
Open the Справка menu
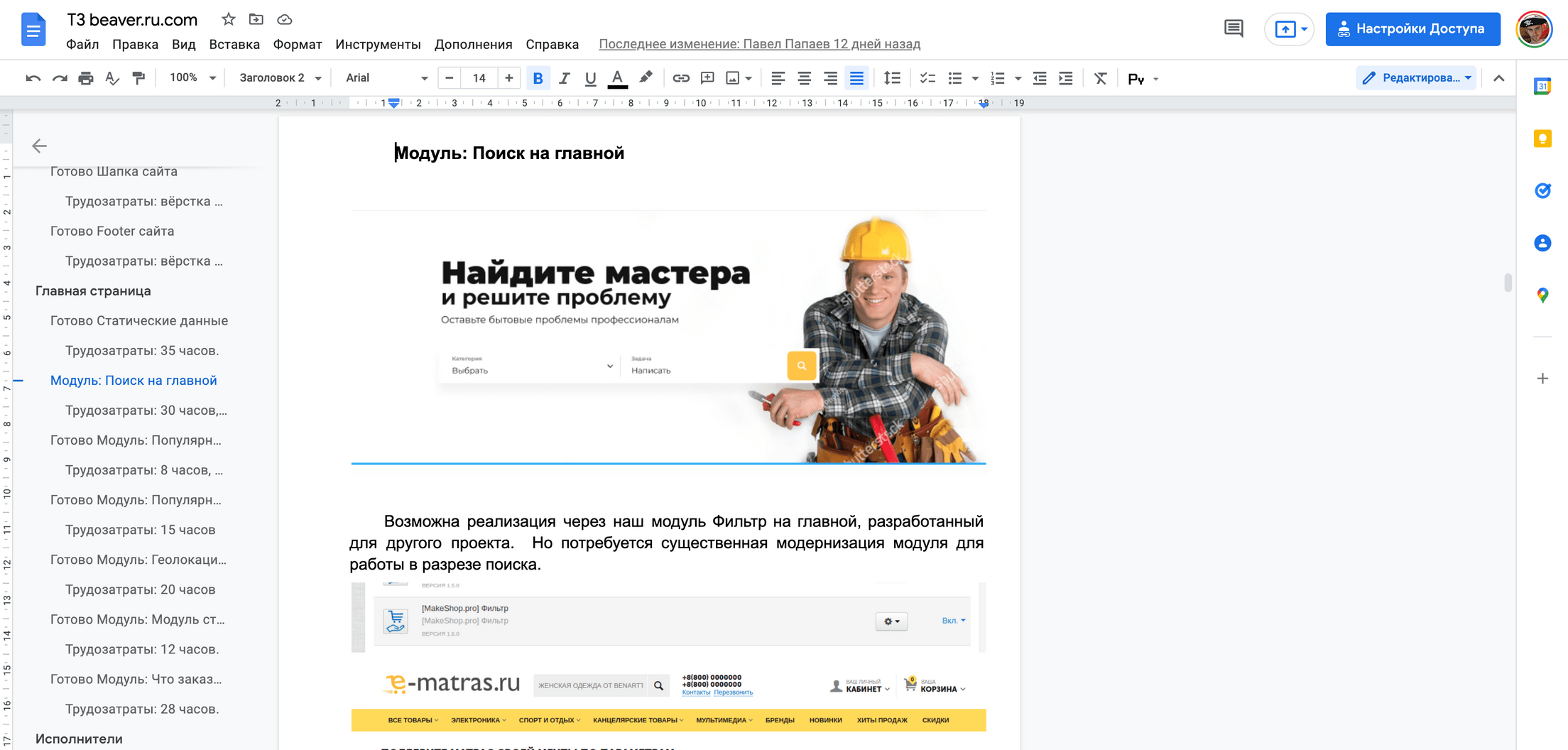coord(552,44)
